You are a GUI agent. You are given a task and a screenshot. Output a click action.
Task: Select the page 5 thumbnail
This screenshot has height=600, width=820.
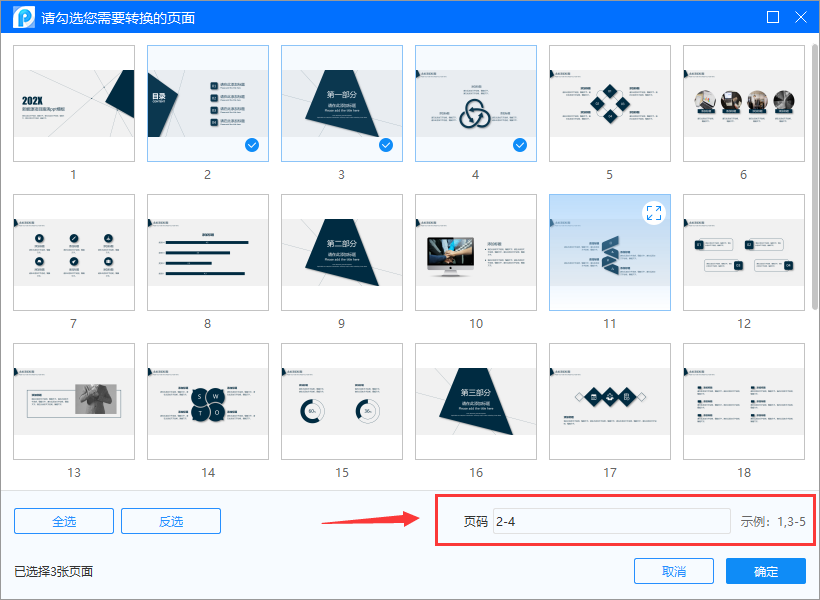click(610, 103)
